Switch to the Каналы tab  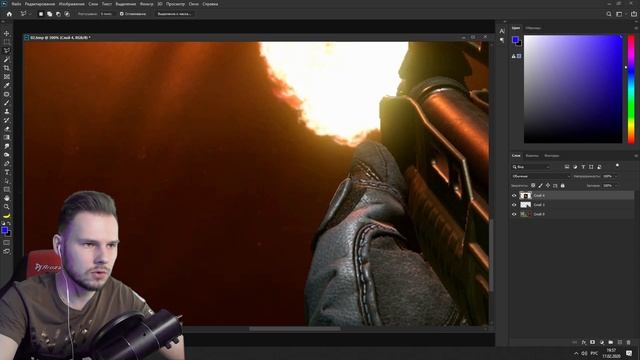pos(532,156)
